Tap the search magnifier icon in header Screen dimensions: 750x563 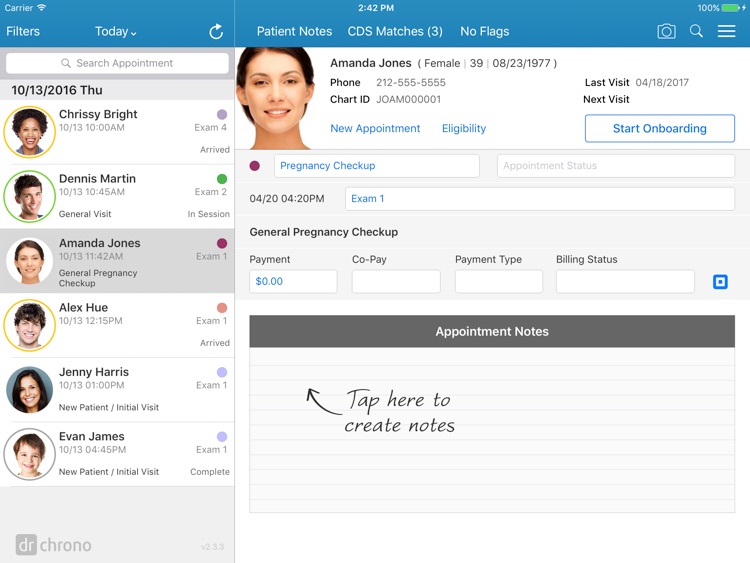coord(696,31)
